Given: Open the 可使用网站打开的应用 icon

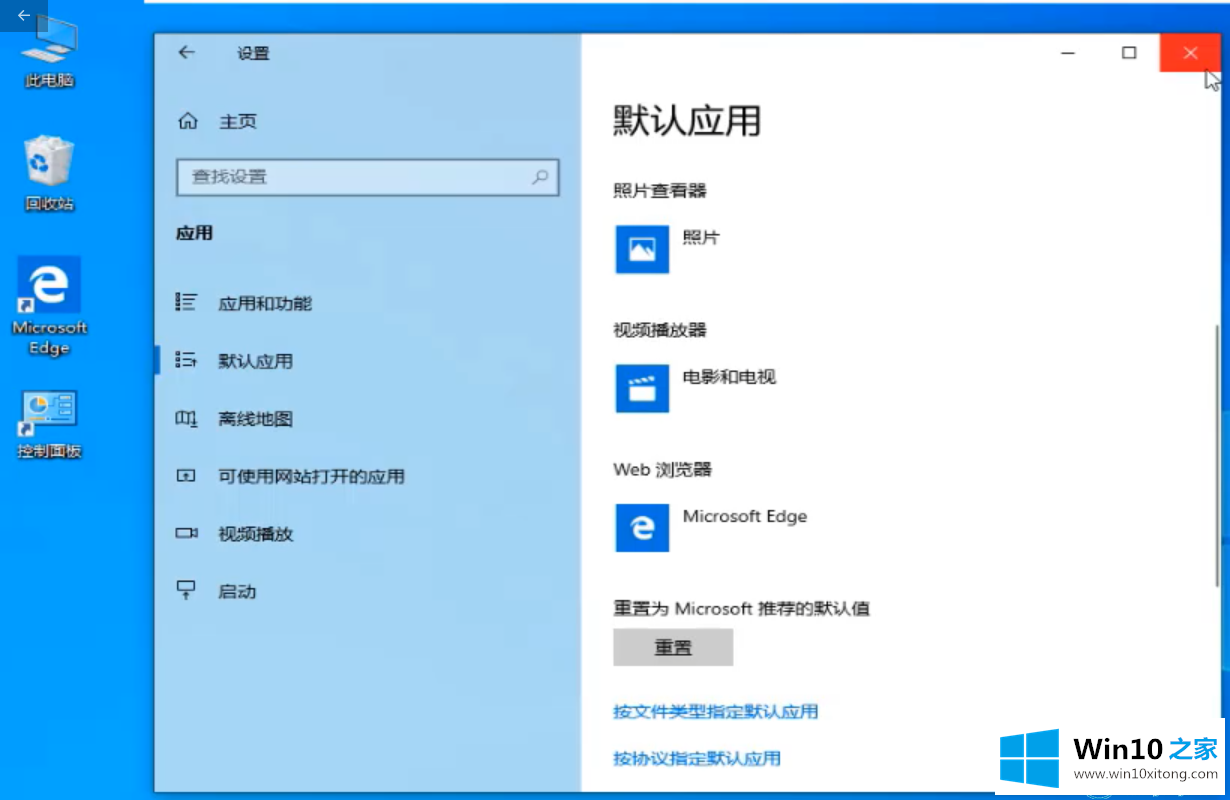Looking at the screenshot, I should click(186, 476).
